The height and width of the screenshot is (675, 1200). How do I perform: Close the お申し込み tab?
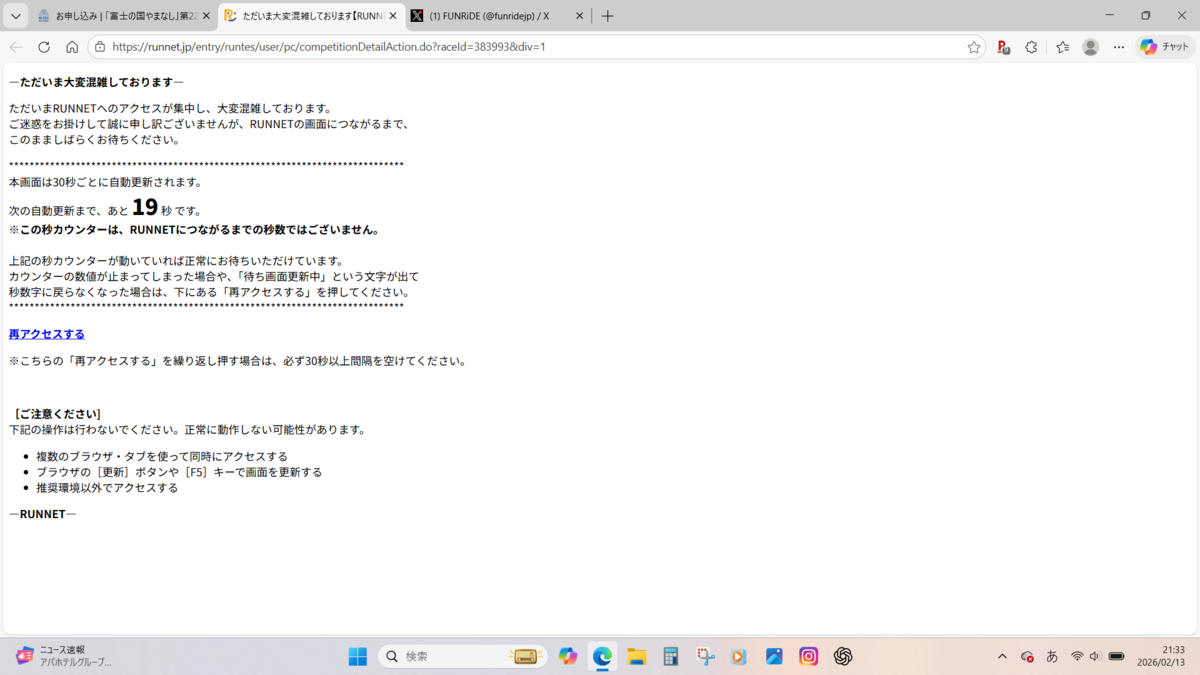coord(206,16)
